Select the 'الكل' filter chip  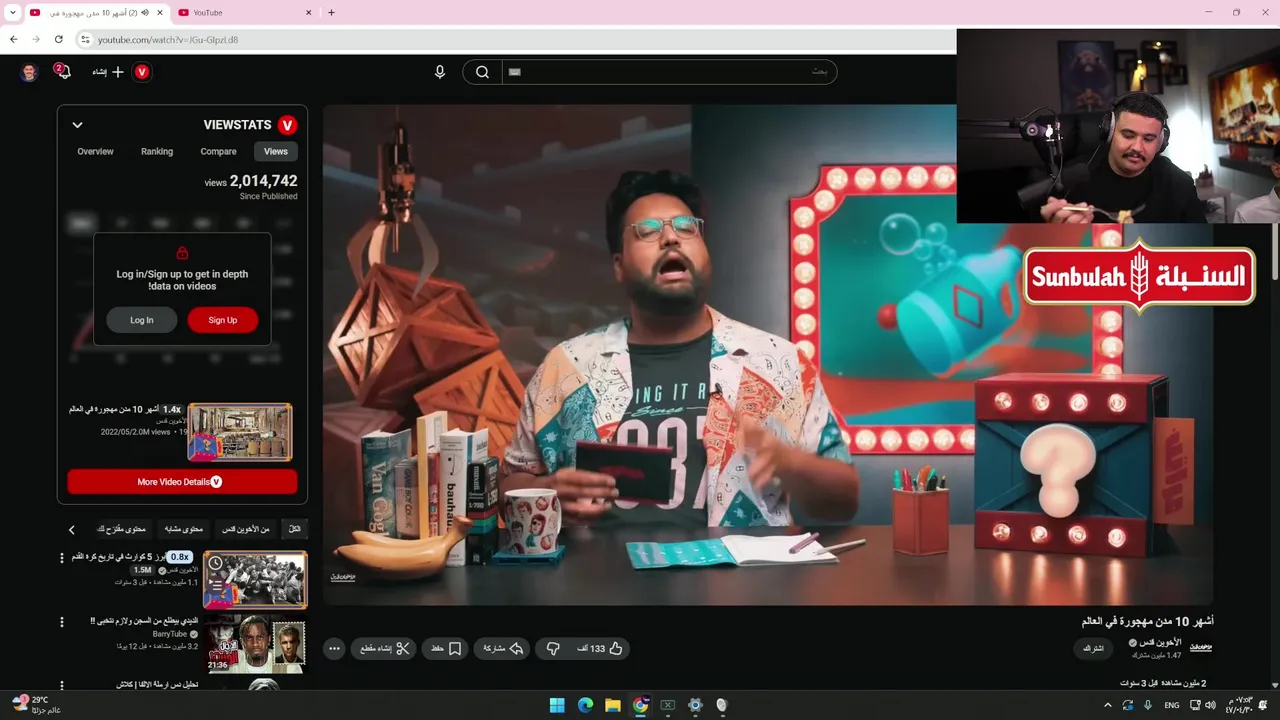(x=294, y=529)
